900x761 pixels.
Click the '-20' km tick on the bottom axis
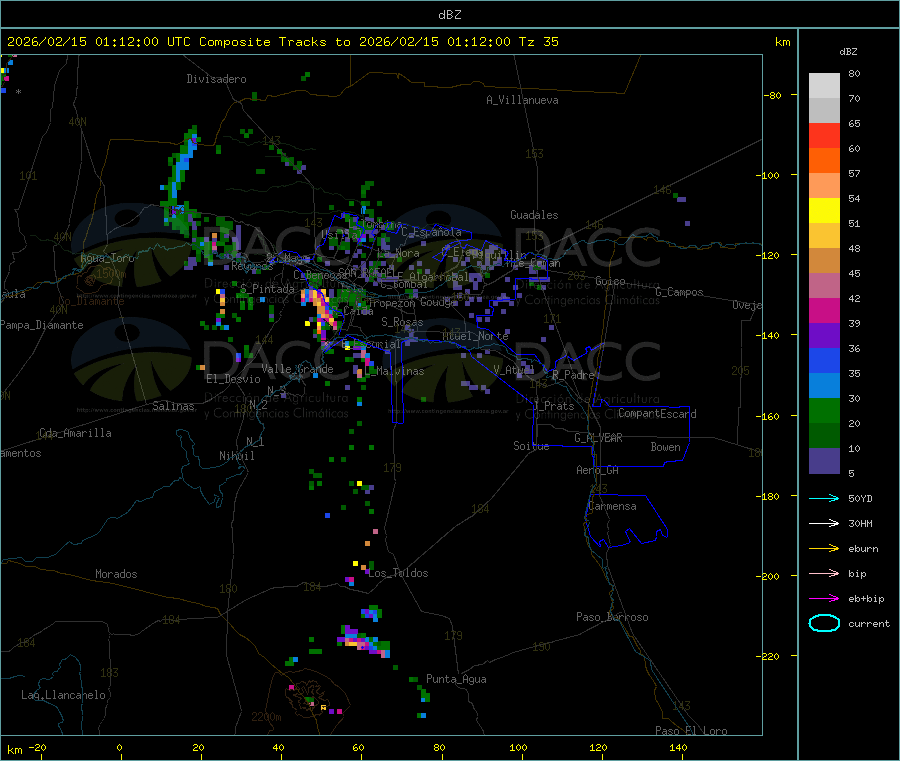(38, 747)
